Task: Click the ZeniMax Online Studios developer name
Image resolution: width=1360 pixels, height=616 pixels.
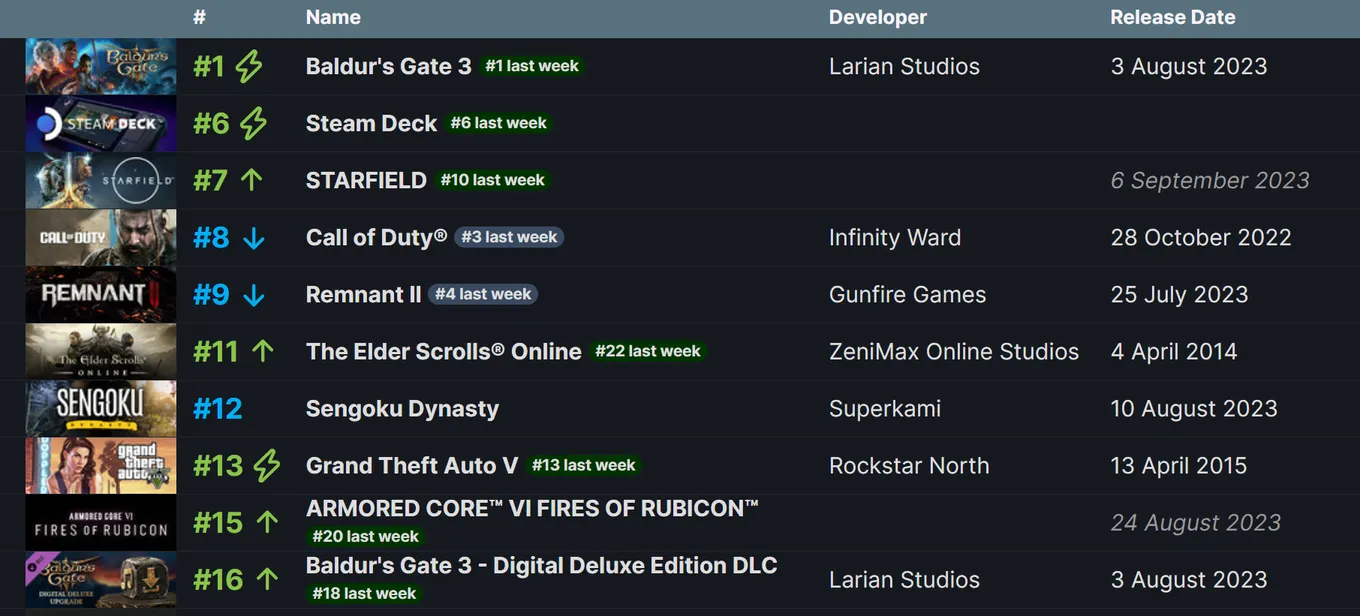Action: (954, 352)
